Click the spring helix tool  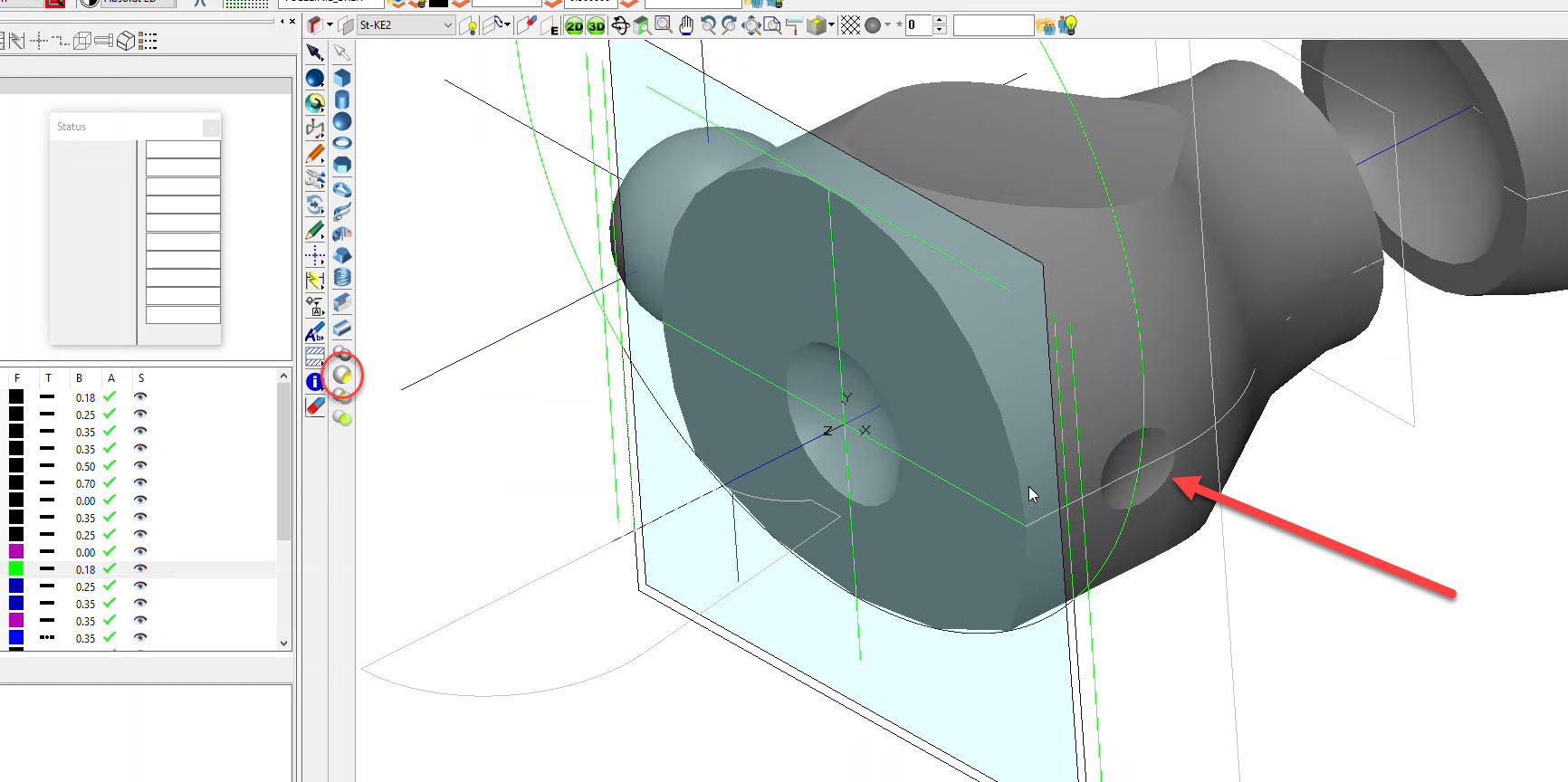pyautogui.click(x=342, y=278)
